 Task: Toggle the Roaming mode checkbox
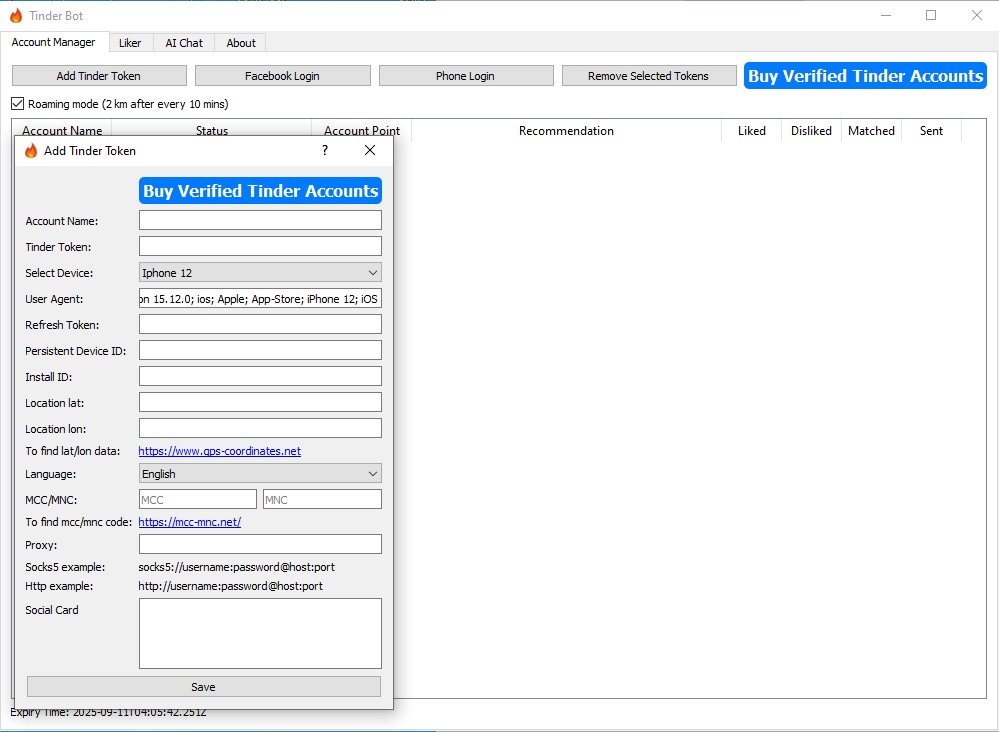[18, 104]
